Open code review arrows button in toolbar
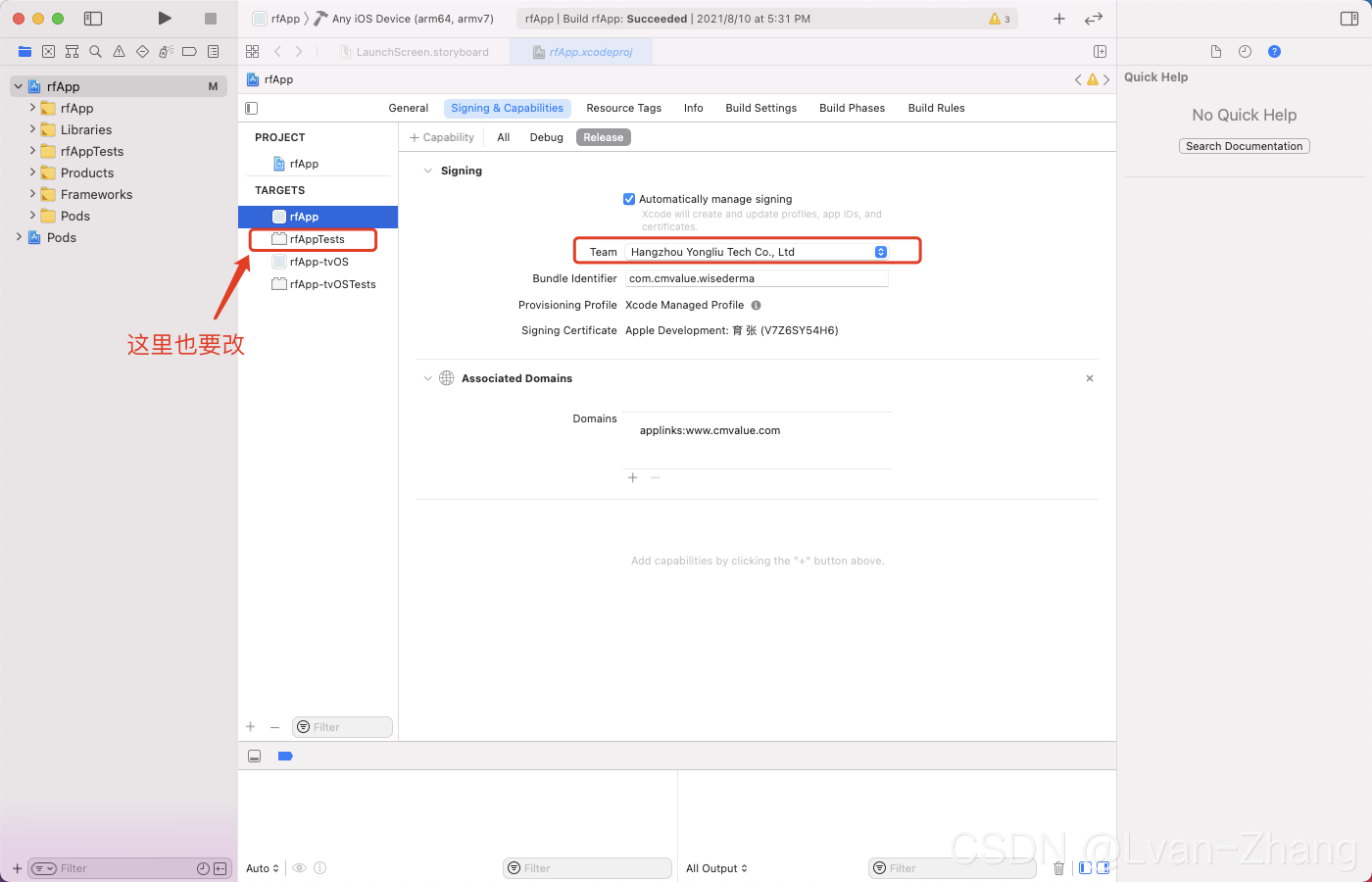 point(1094,19)
